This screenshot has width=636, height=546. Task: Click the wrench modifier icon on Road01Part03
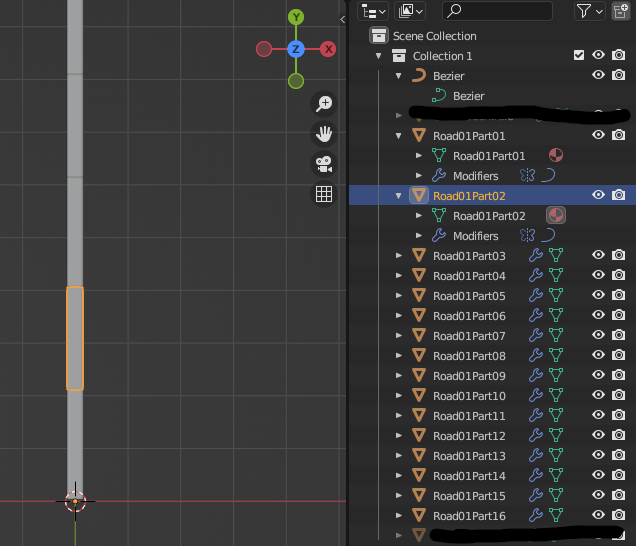pyautogui.click(x=536, y=255)
